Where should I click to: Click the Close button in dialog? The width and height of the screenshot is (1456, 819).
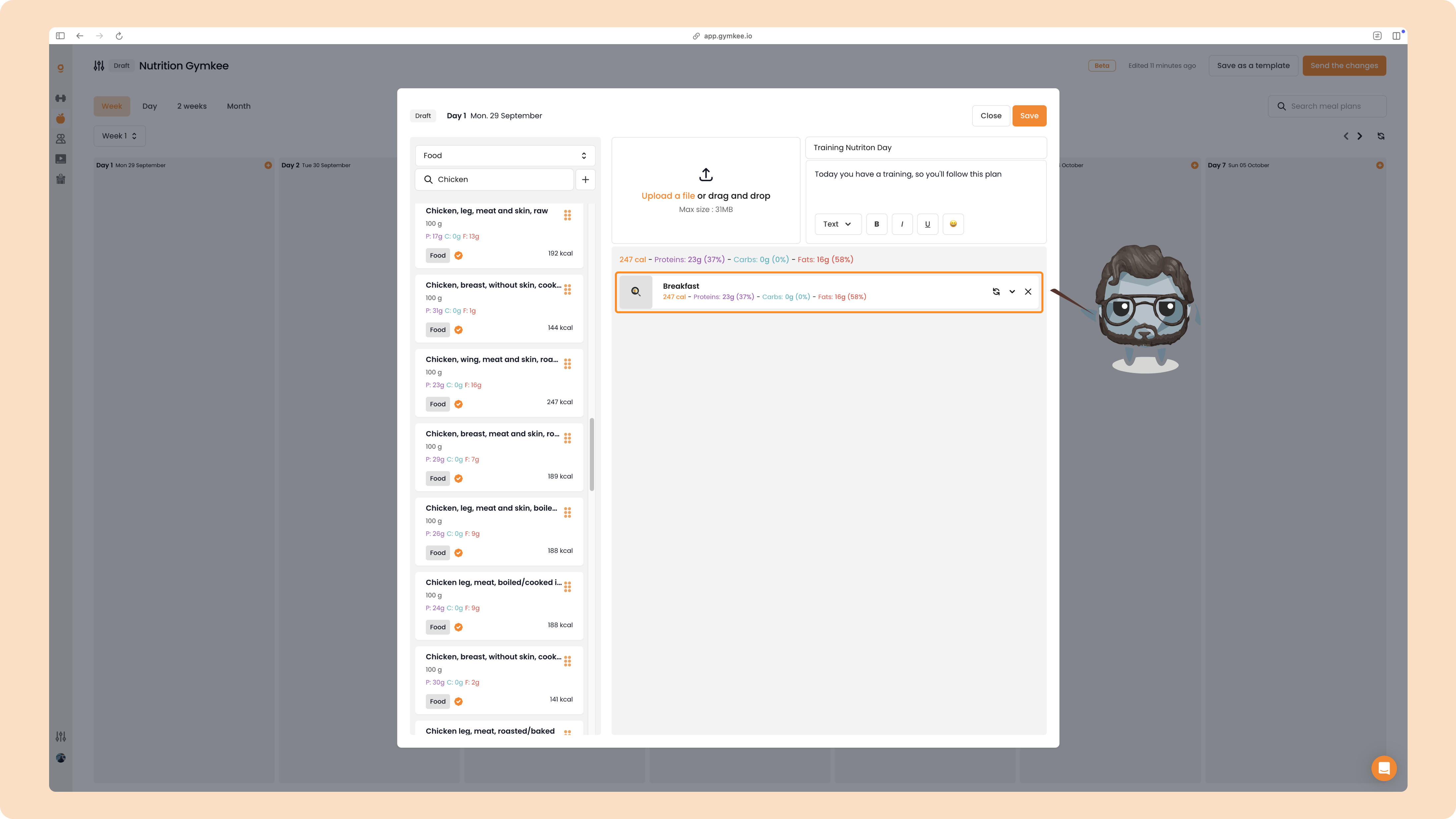[991, 116]
